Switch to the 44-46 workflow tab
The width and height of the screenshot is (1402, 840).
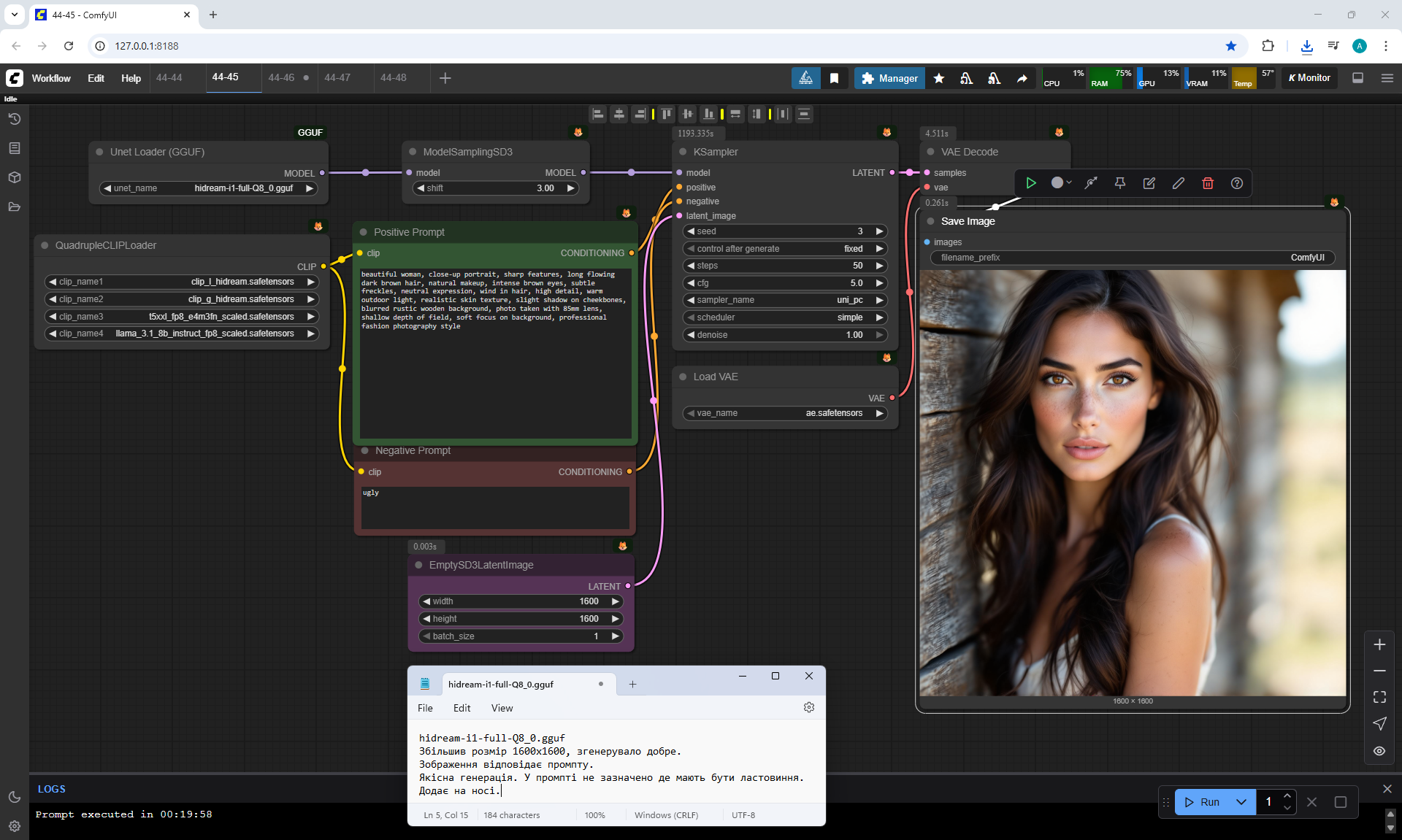(x=281, y=77)
